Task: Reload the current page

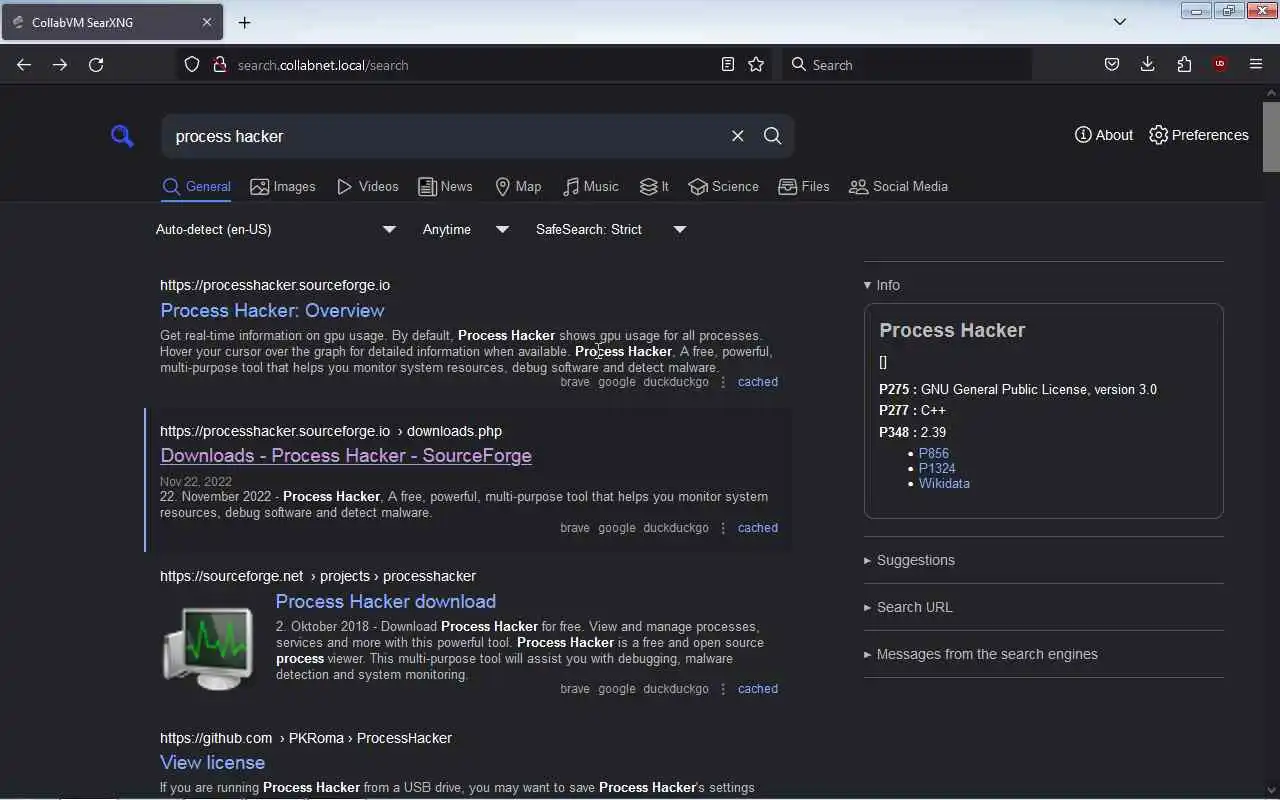Action: pyautogui.click(x=96, y=65)
